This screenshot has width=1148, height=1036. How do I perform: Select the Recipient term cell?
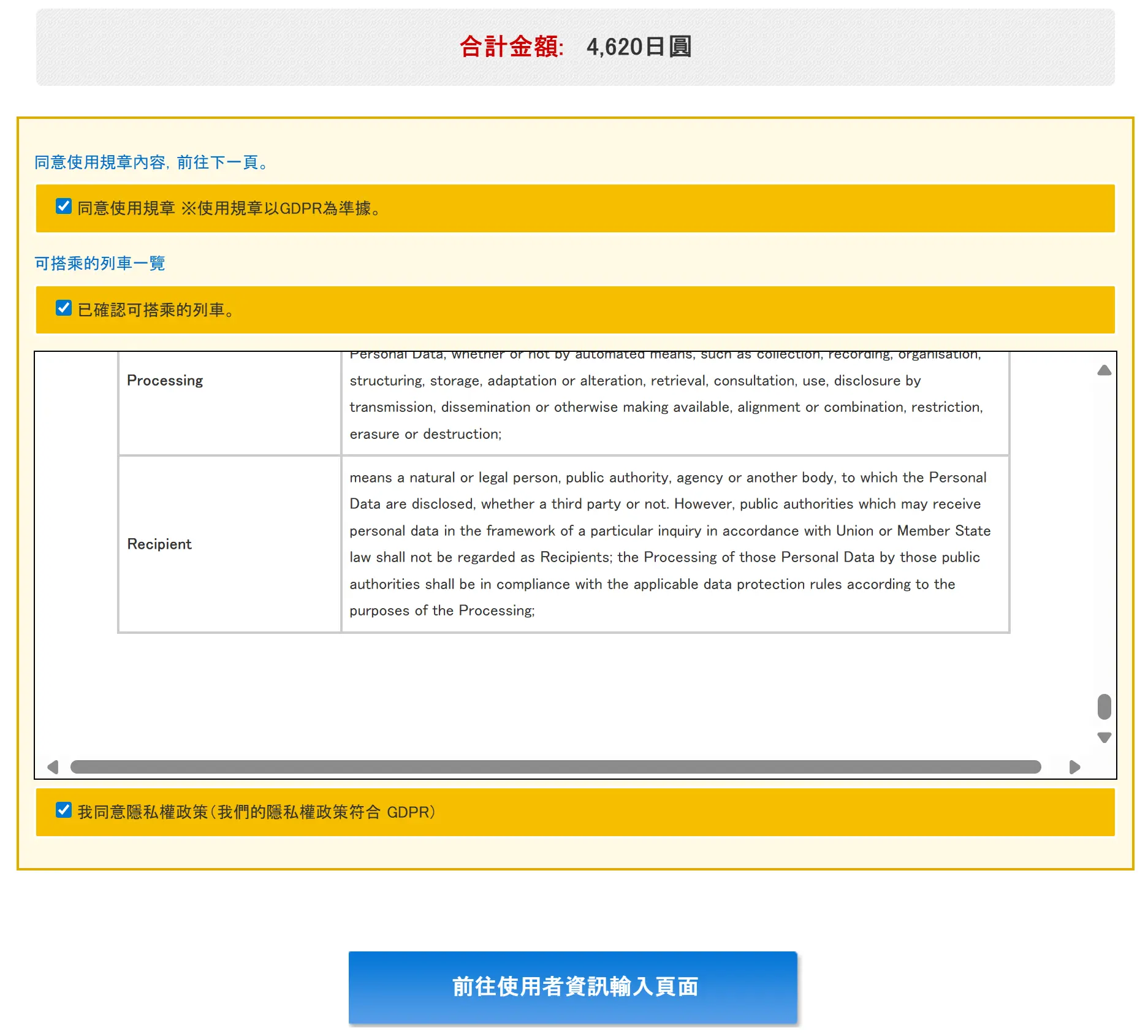(229, 544)
